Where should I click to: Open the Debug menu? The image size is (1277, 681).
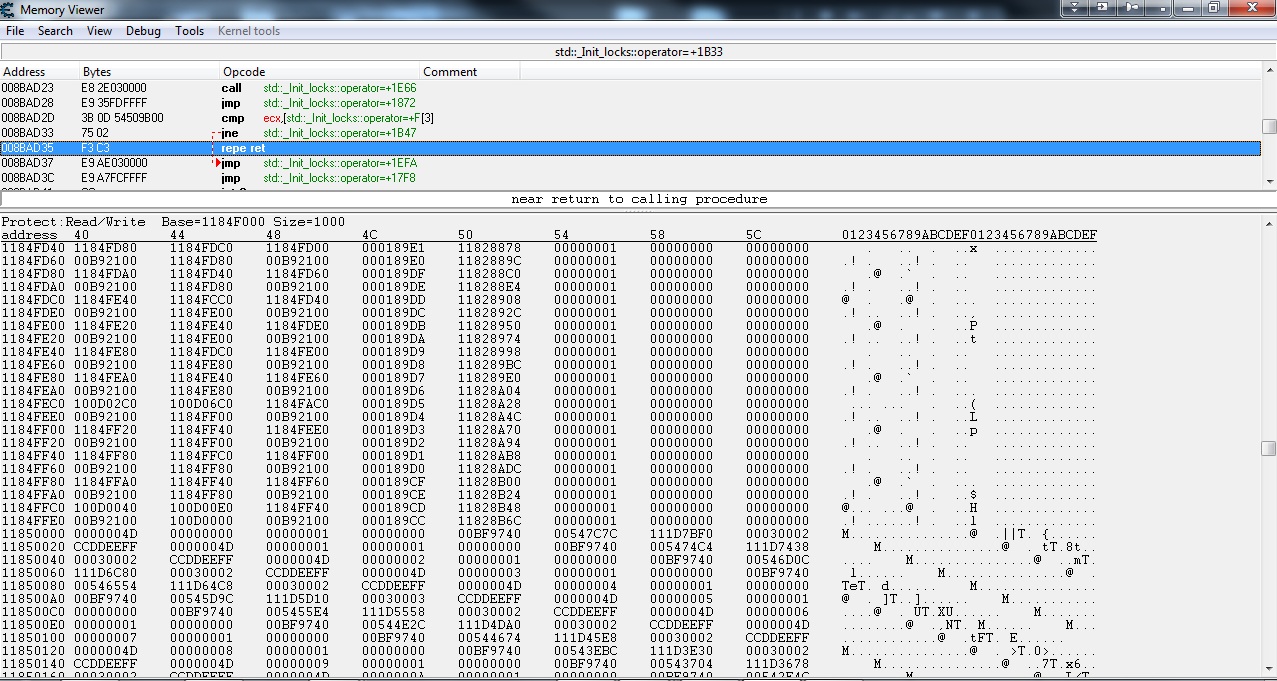pyautogui.click(x=143, y=31)
